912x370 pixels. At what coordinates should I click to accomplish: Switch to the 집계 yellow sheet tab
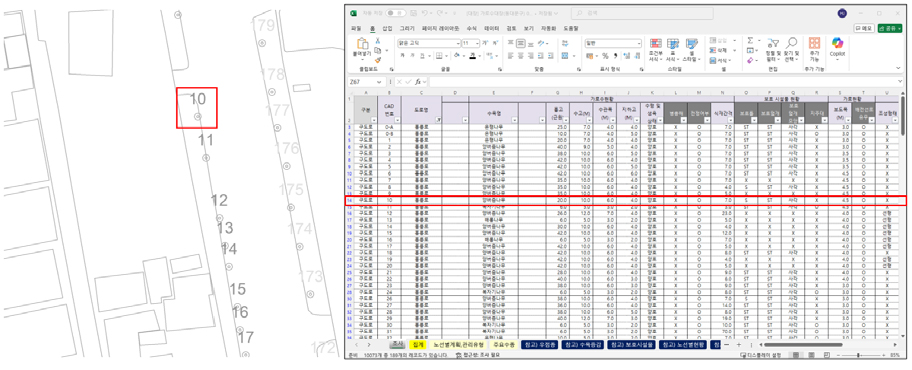tap(418, 344)
